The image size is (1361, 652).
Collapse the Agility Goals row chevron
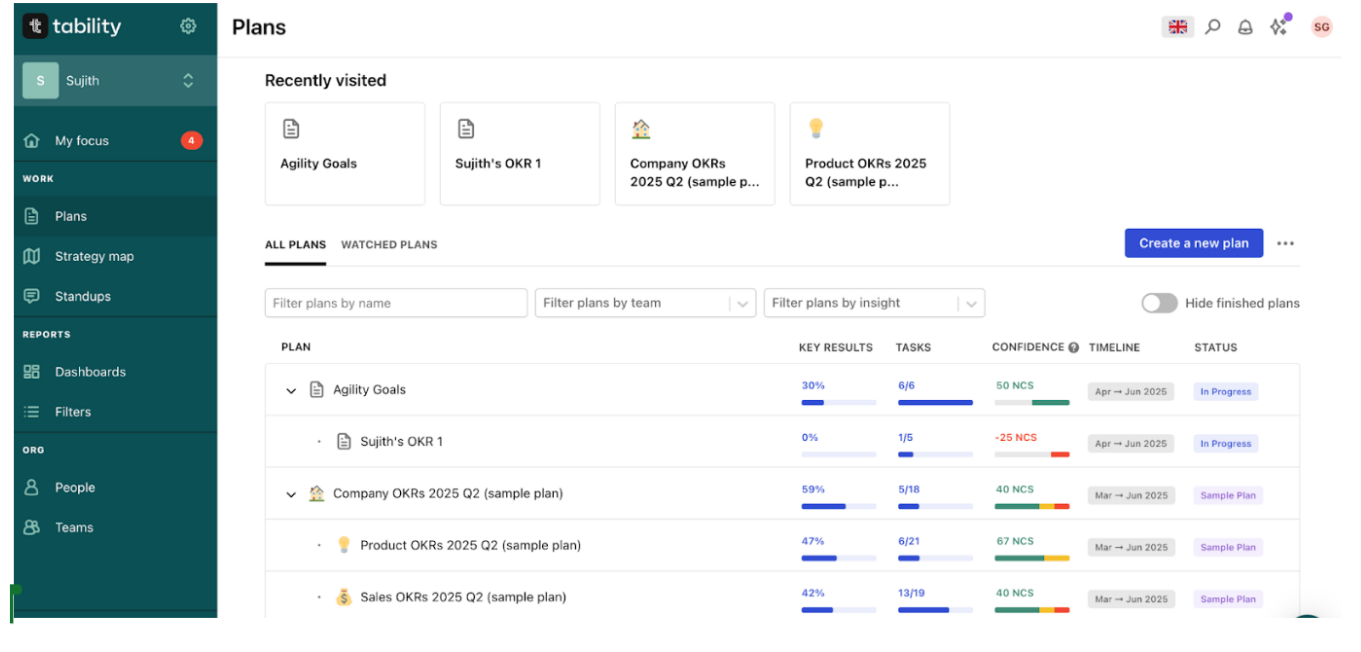pyautogui.click(x=291, y=391)
